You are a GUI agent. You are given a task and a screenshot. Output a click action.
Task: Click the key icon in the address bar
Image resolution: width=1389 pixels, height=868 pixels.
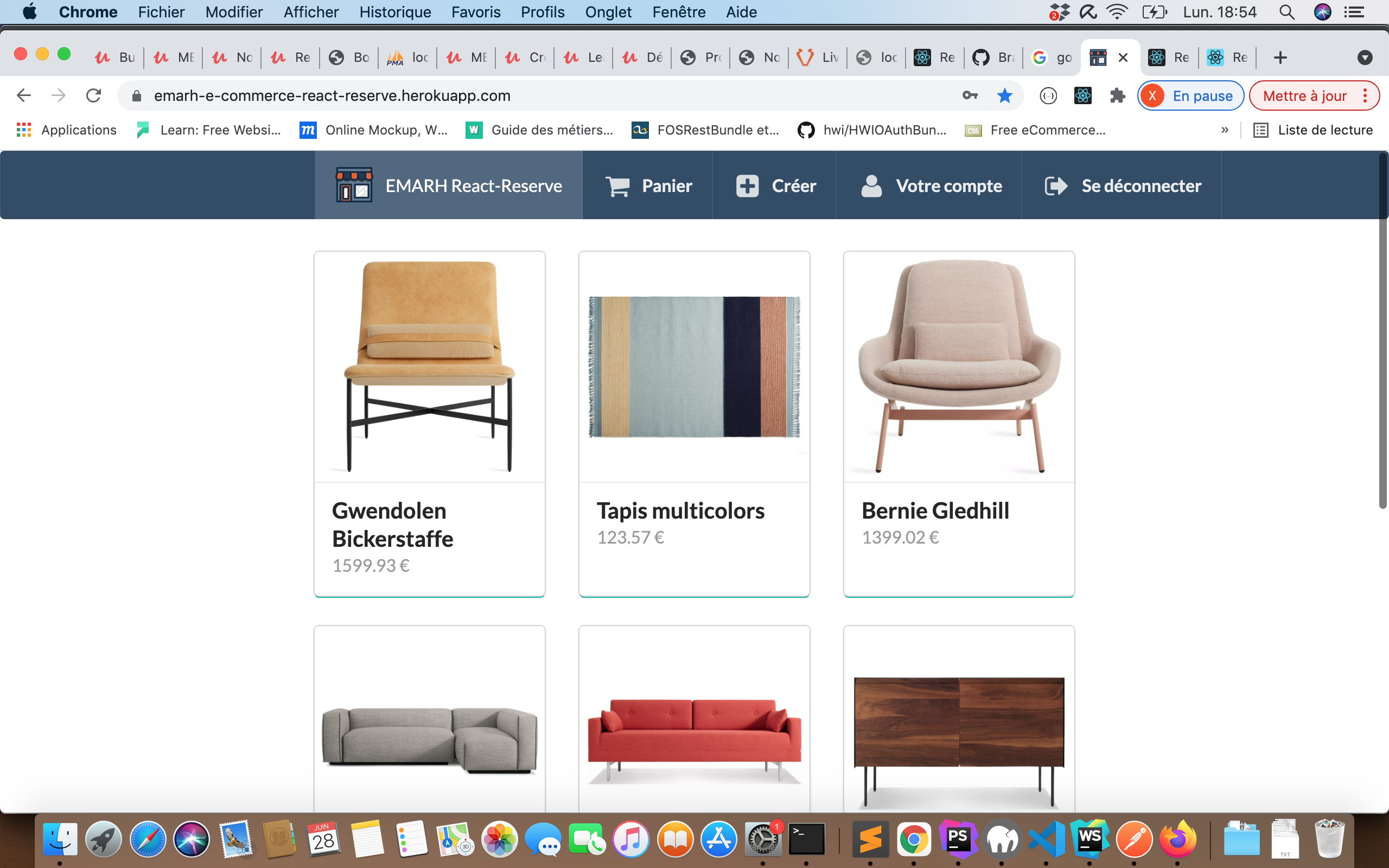[971, 95]
